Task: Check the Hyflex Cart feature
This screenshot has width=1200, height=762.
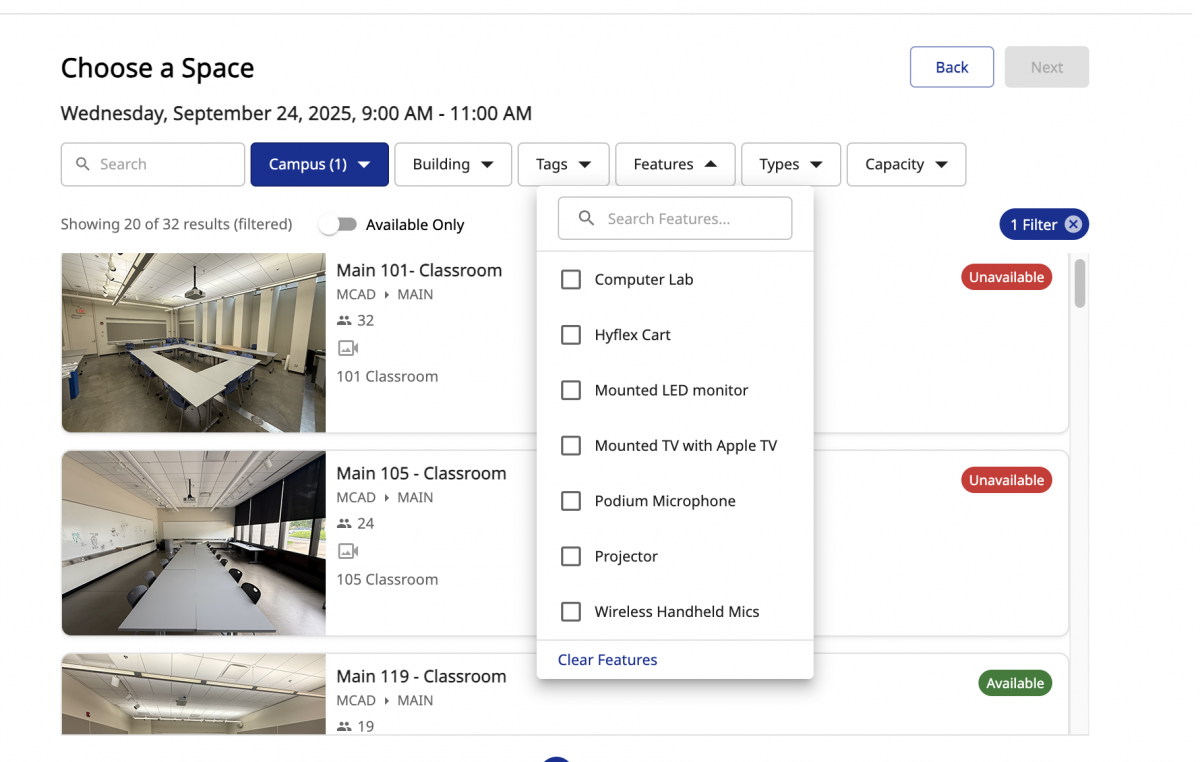Action: [x=571, y=335]
